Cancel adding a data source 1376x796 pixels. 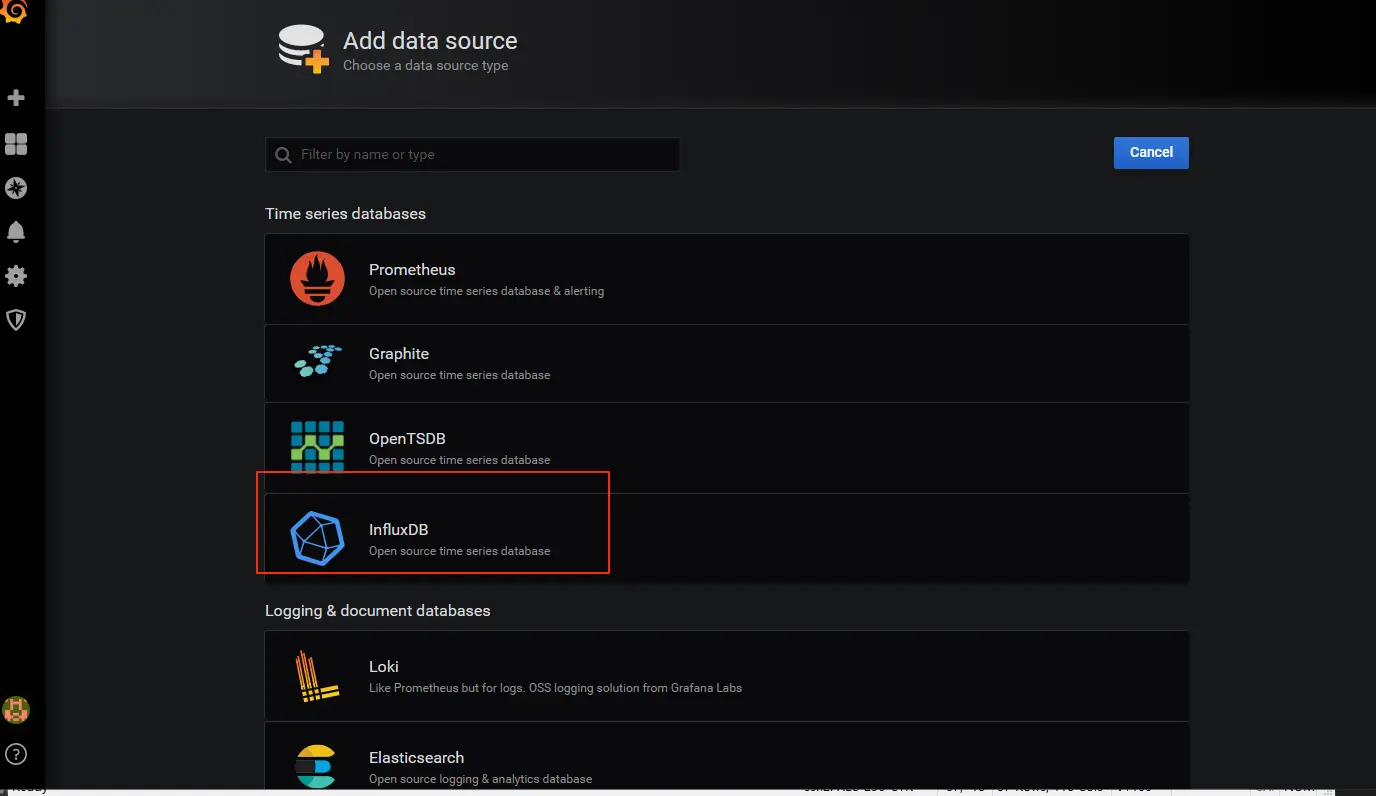[x=1151, y=153]
